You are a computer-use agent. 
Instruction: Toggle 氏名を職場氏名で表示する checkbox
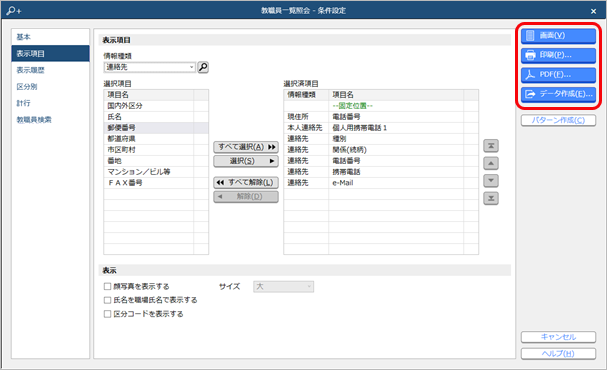coord(107,300)
